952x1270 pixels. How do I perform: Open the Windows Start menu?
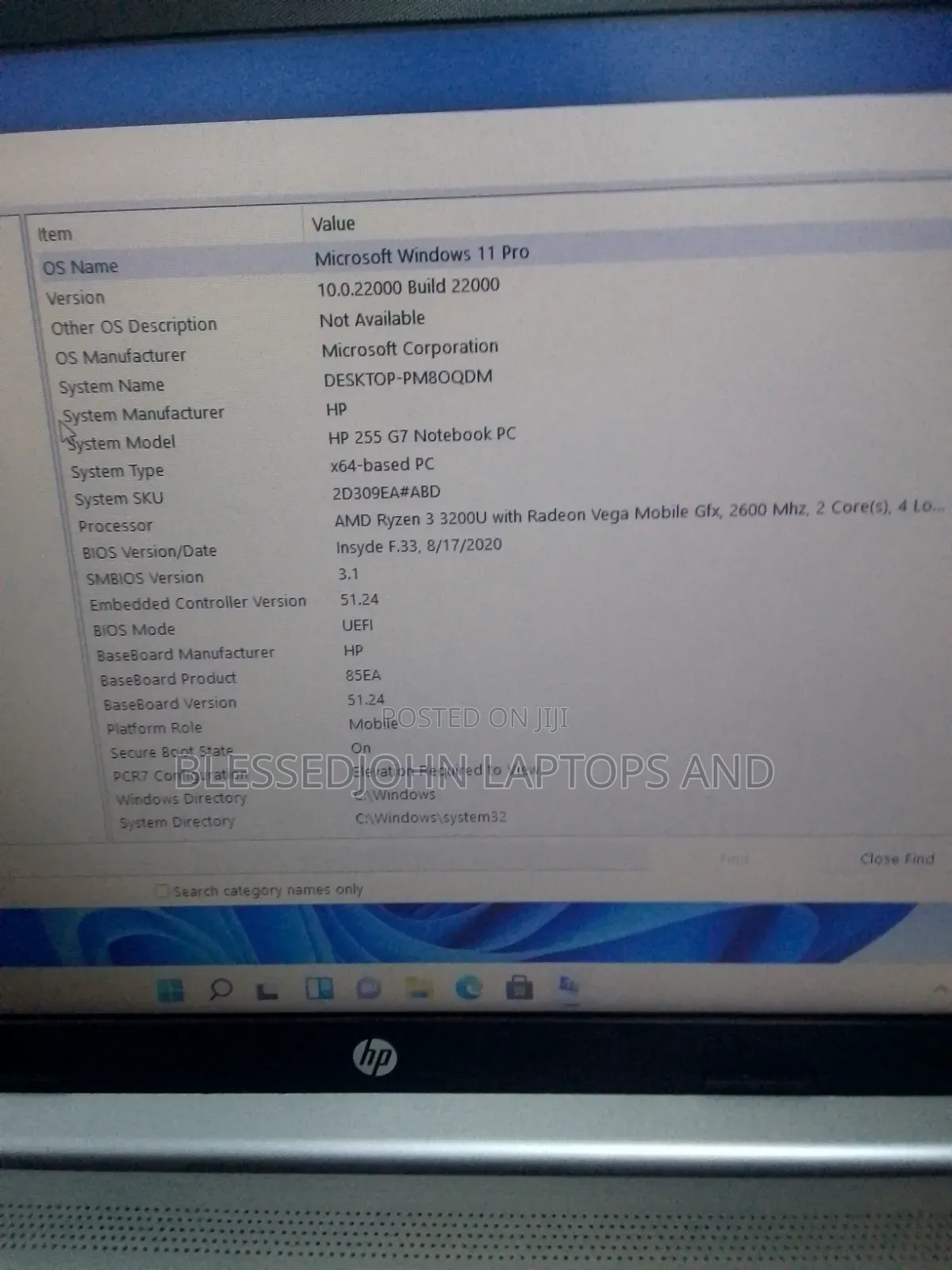point(170,990)
